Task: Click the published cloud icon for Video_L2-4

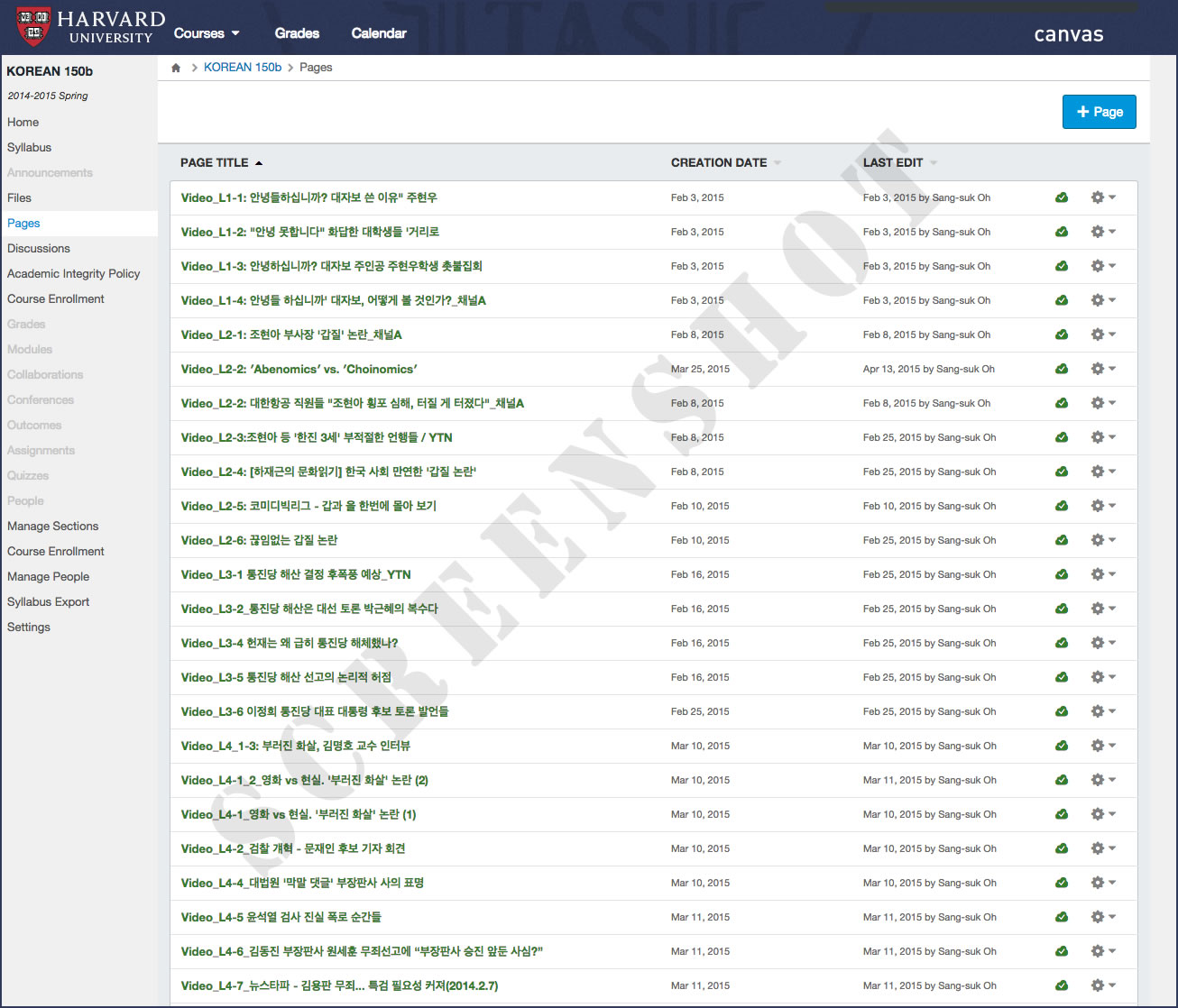Action: coord(1062,472)
